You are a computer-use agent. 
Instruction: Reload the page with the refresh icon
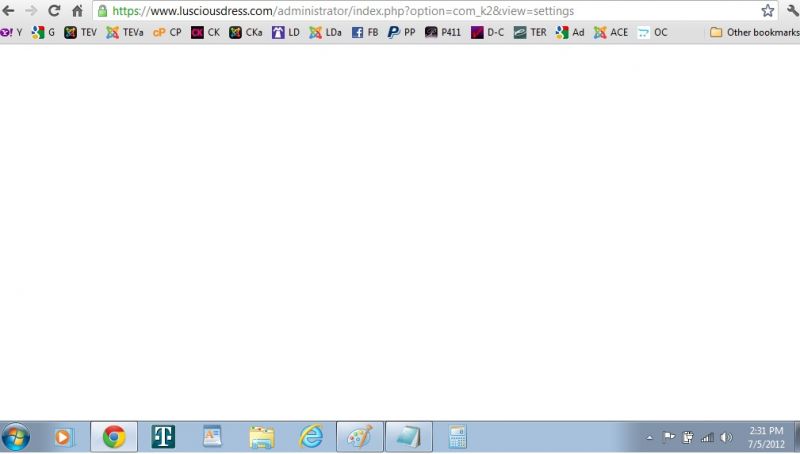[x=54, y=11]
